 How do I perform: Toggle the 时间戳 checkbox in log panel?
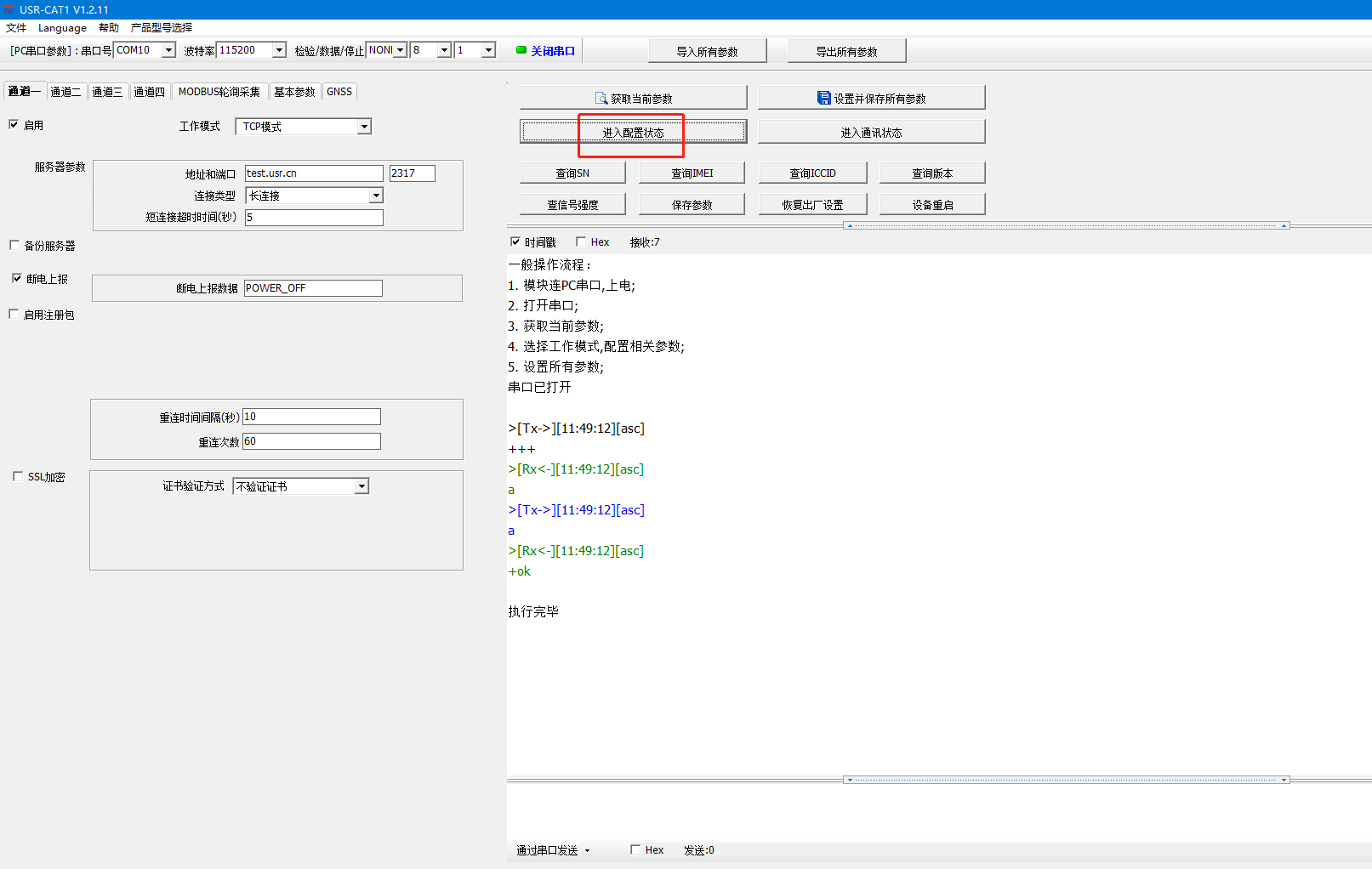point(515,242)
